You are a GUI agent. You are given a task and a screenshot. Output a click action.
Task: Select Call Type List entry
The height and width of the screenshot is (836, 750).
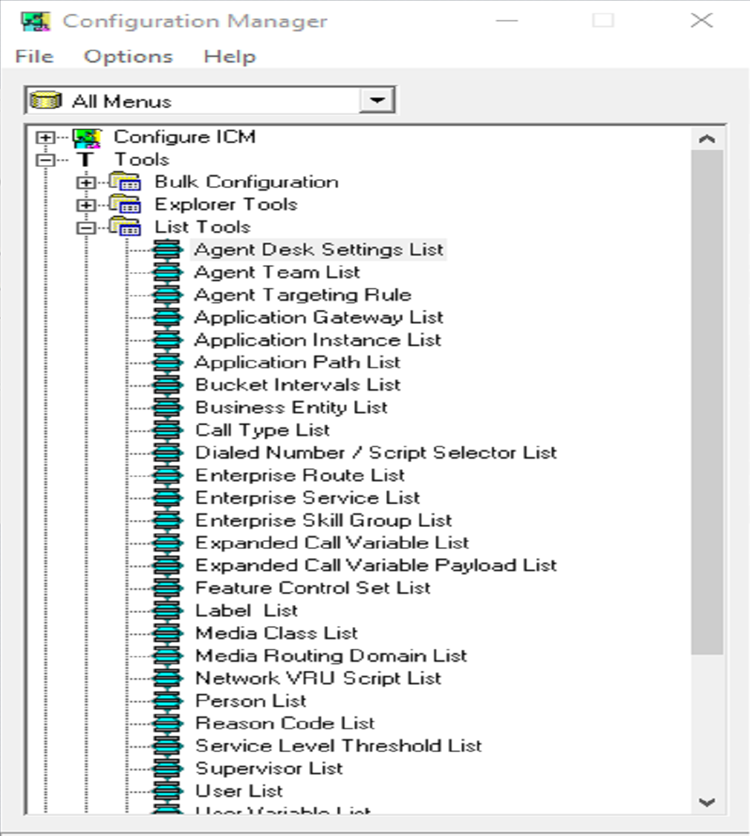[262, 430]
